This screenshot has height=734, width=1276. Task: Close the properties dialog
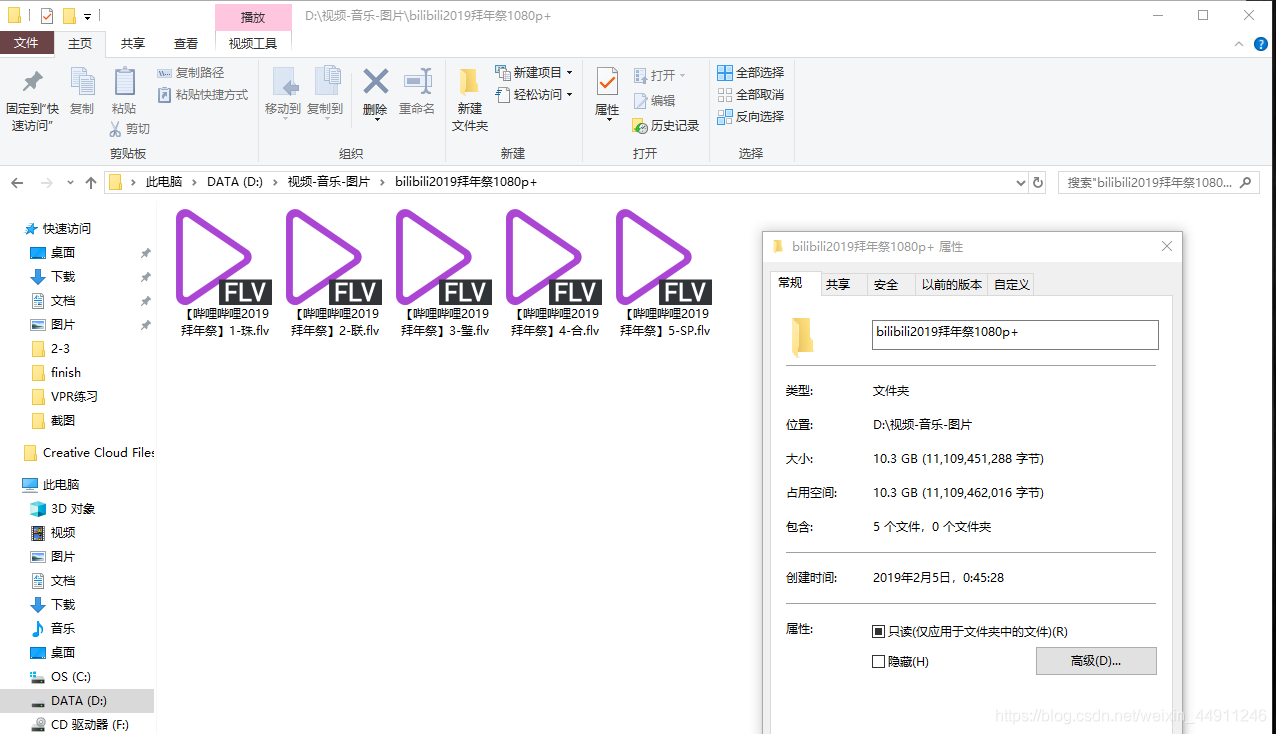(x=1167, y=247)
